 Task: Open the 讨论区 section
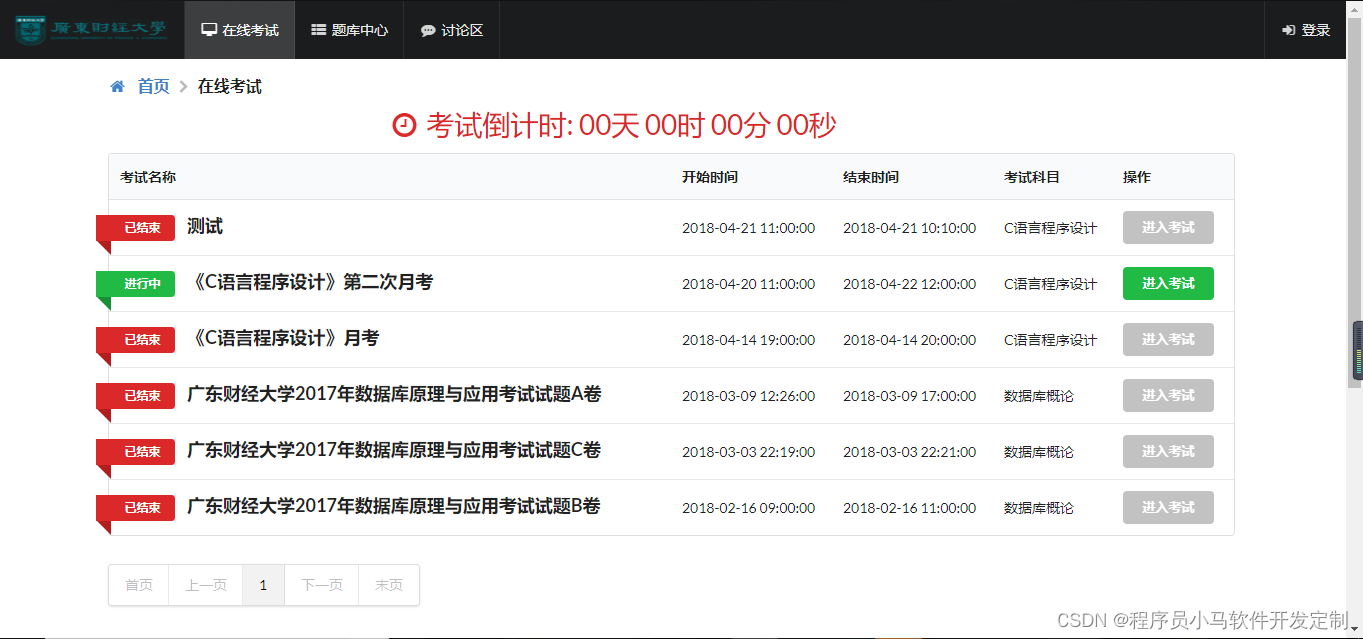450,30
